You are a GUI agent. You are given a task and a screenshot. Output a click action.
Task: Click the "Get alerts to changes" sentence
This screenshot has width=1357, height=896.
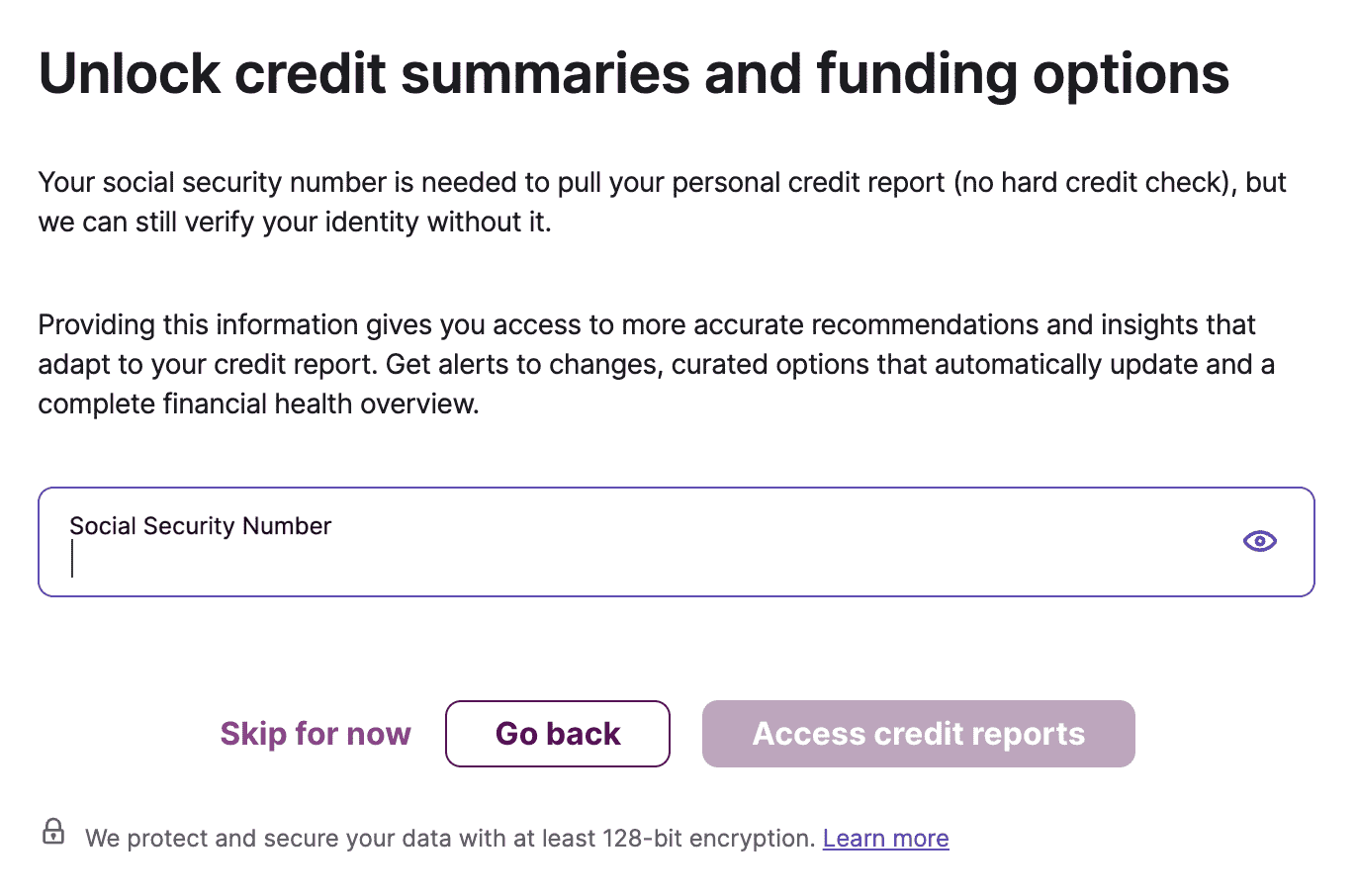coord(523,365)
